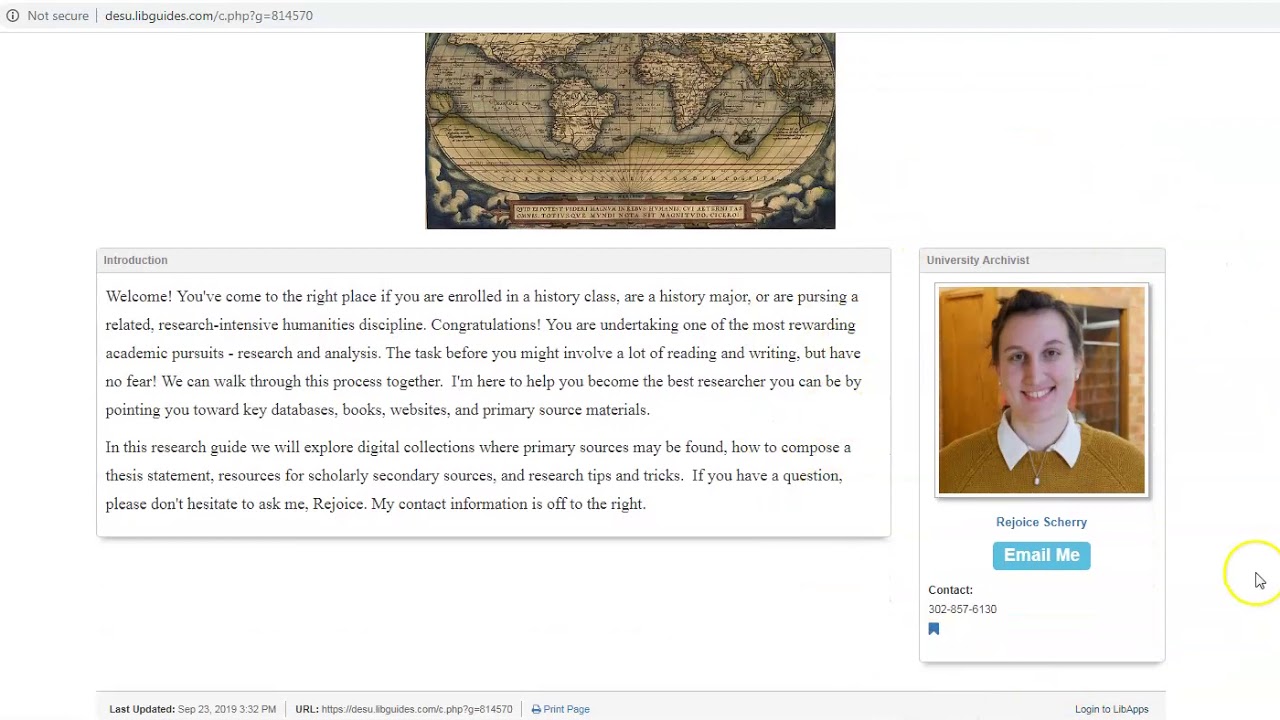Click the University Archivist box heading
Screen dimensions: 1280x720
click(x=977, y=260)
